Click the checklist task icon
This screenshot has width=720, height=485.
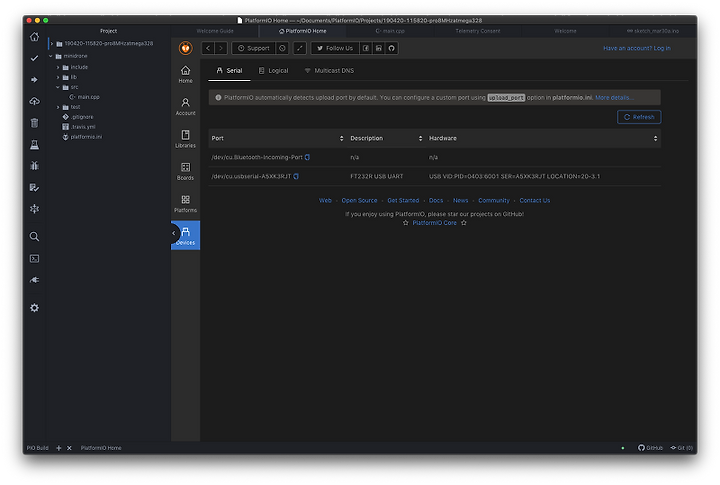coord(34,187)
